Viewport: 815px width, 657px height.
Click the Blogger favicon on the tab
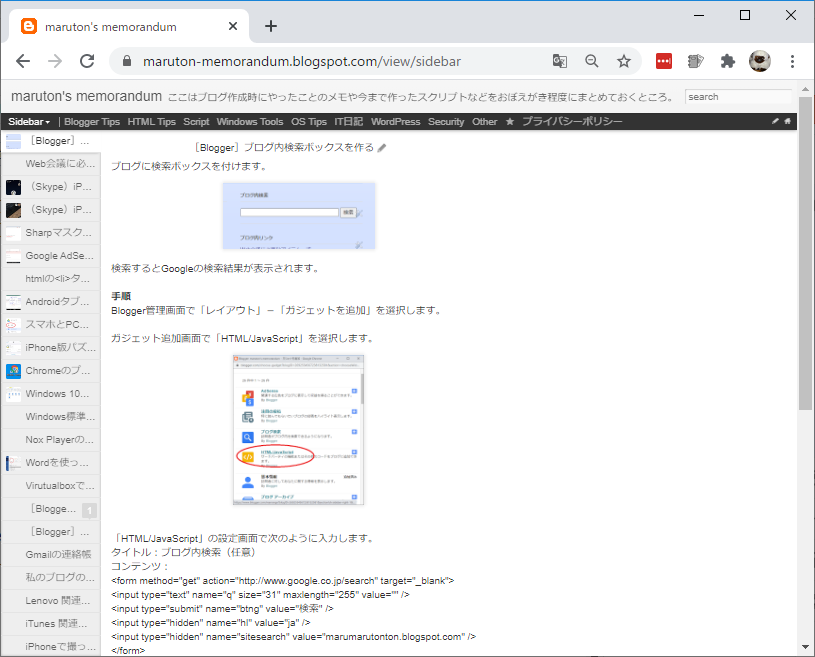coord(29,26)
